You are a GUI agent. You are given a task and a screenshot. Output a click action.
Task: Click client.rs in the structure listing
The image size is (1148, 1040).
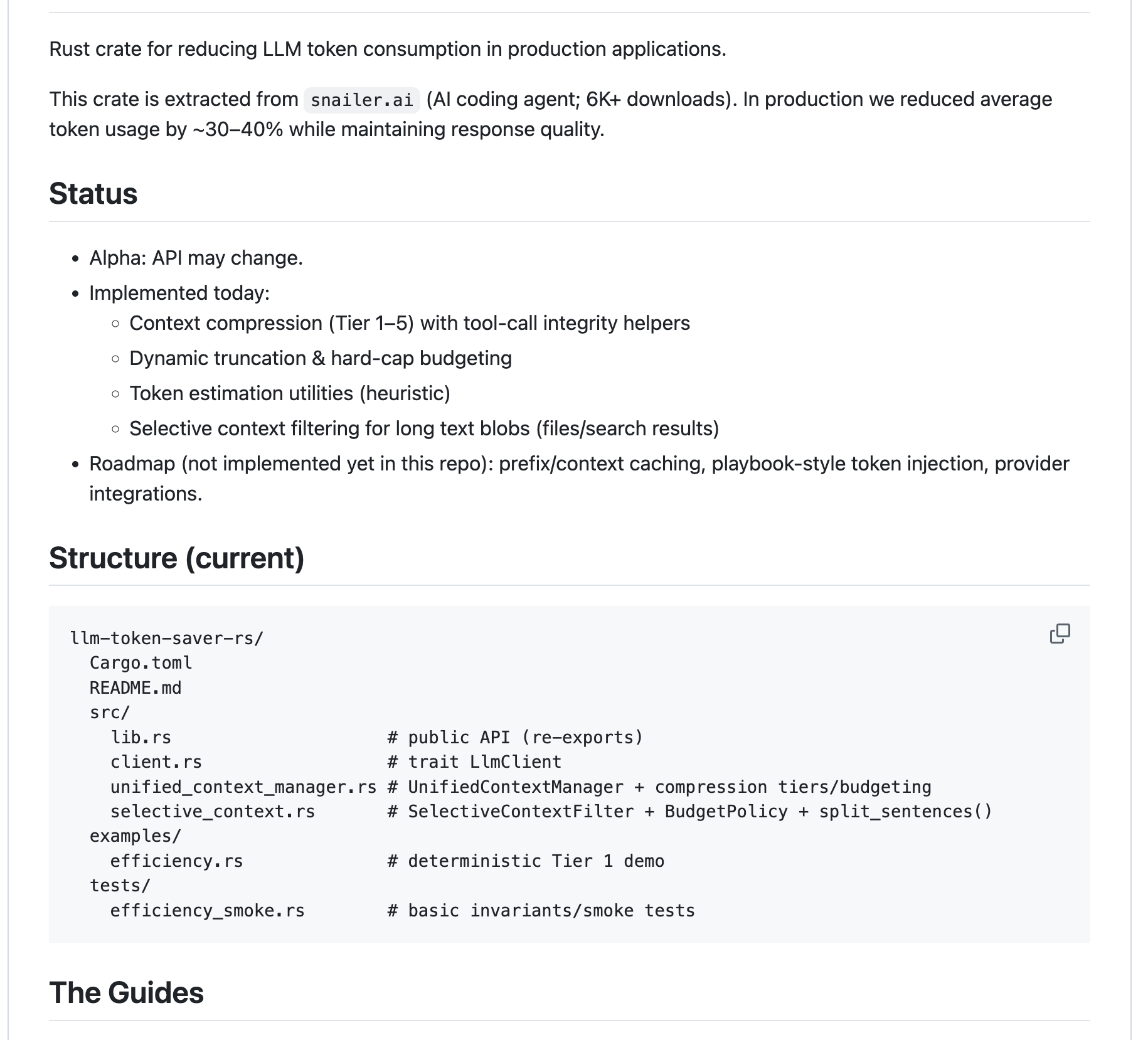pos(156,762)
